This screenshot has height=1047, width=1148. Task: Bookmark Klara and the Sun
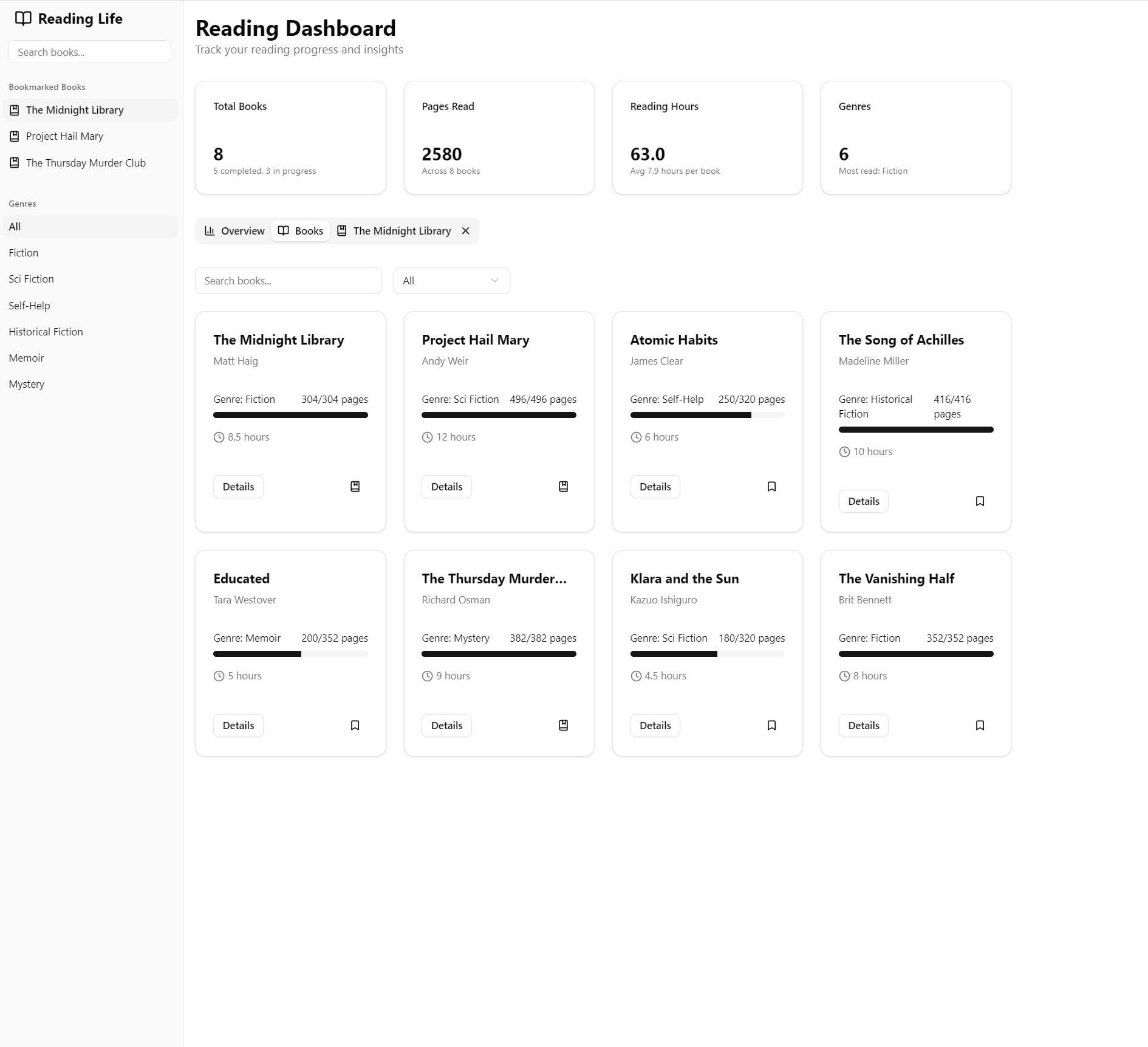pos(771,726)
